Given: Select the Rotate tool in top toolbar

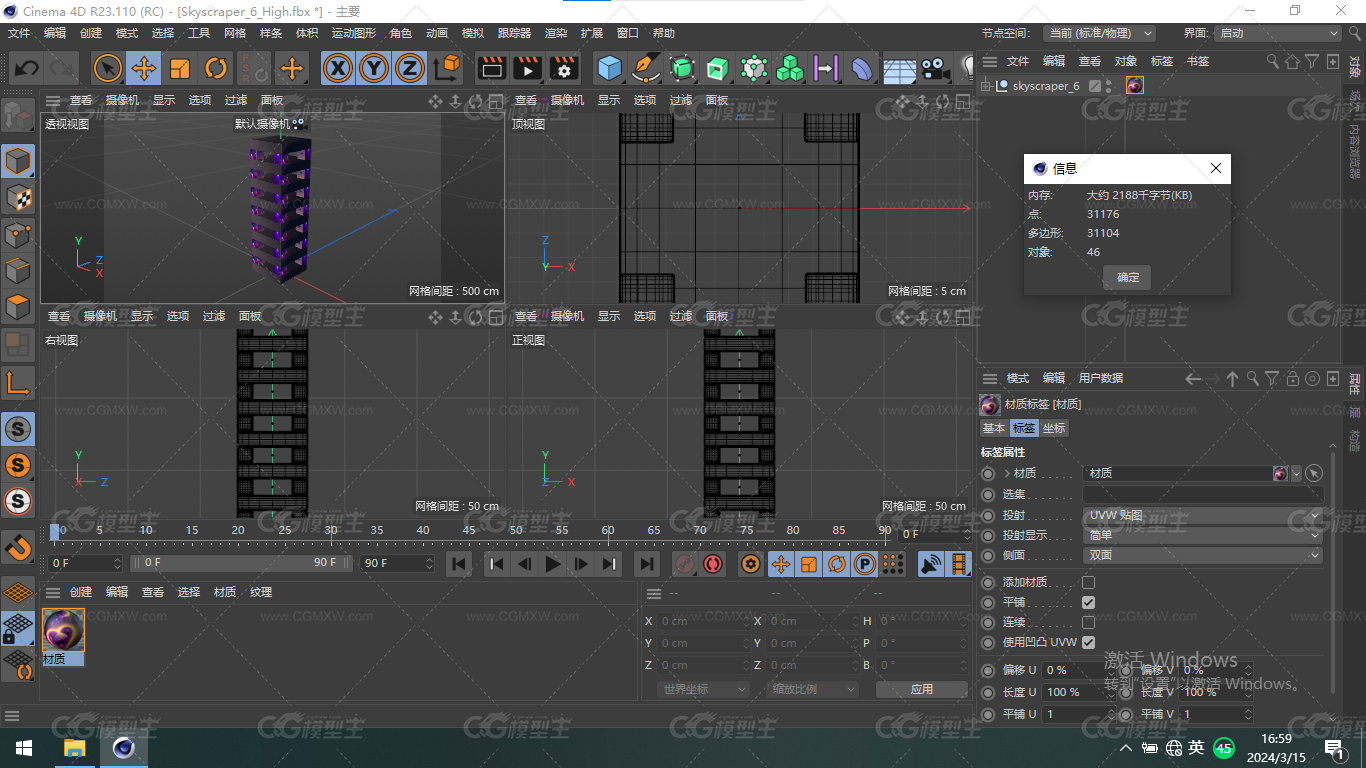Looking at the screenshot, I should [x=216, y=68].
